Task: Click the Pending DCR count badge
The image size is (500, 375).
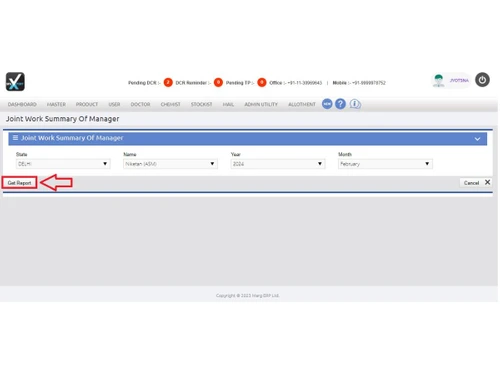Action: coord(168,82)
